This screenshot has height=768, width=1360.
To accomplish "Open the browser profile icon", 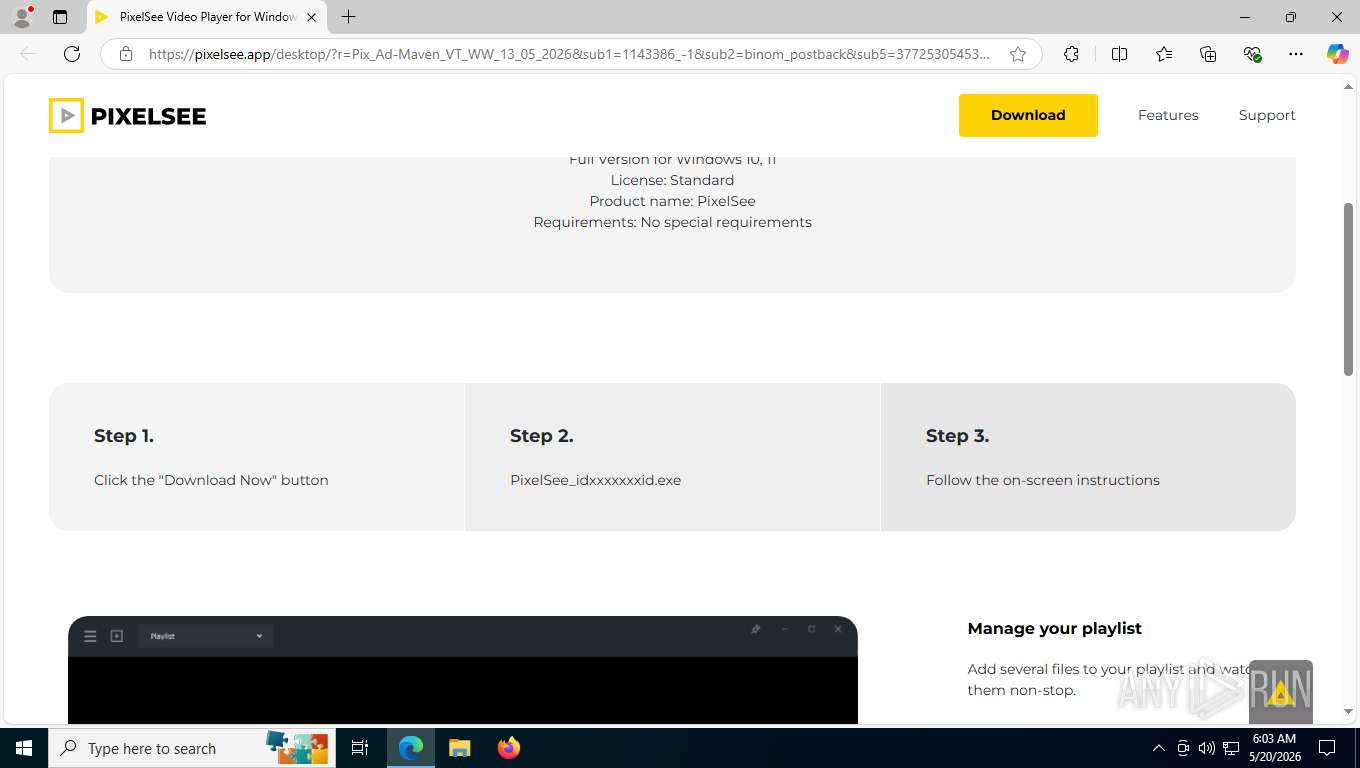I will (x=22, y=17).
